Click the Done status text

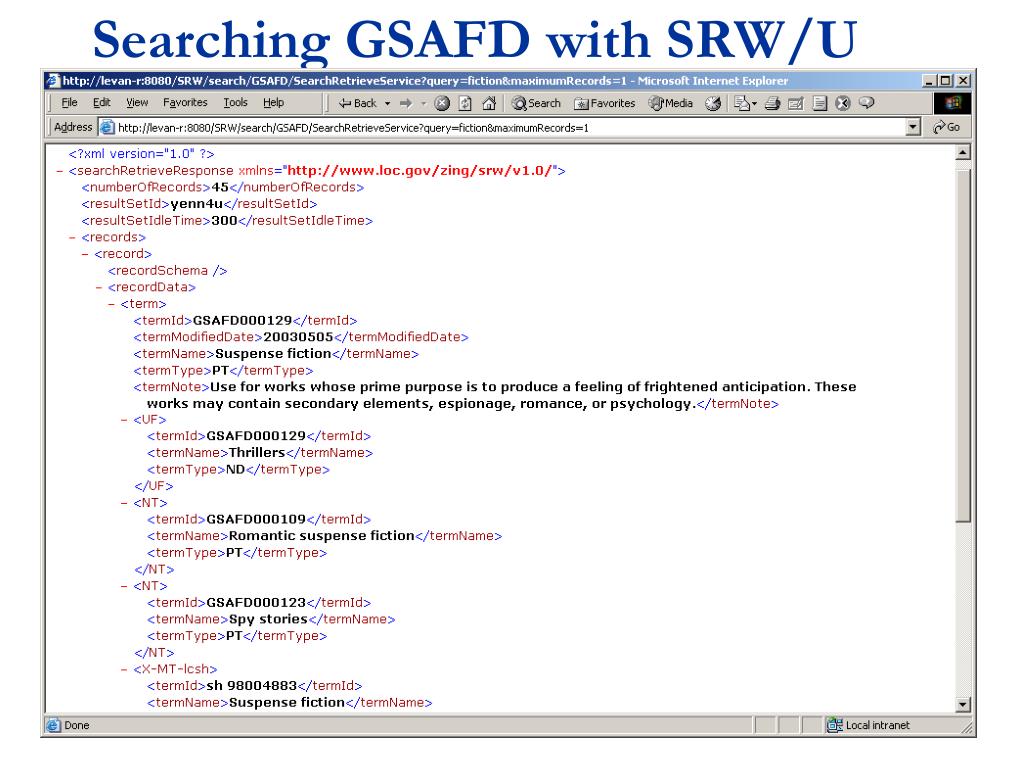tap(76, 726)
